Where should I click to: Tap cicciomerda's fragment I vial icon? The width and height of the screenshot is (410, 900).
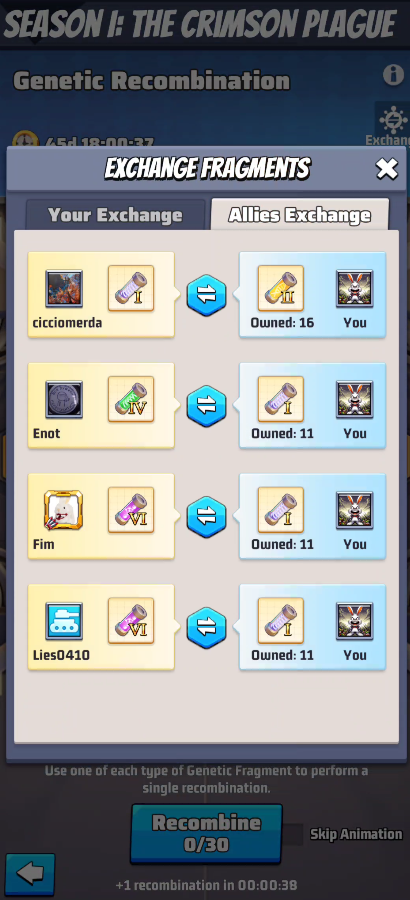point(131,288)
